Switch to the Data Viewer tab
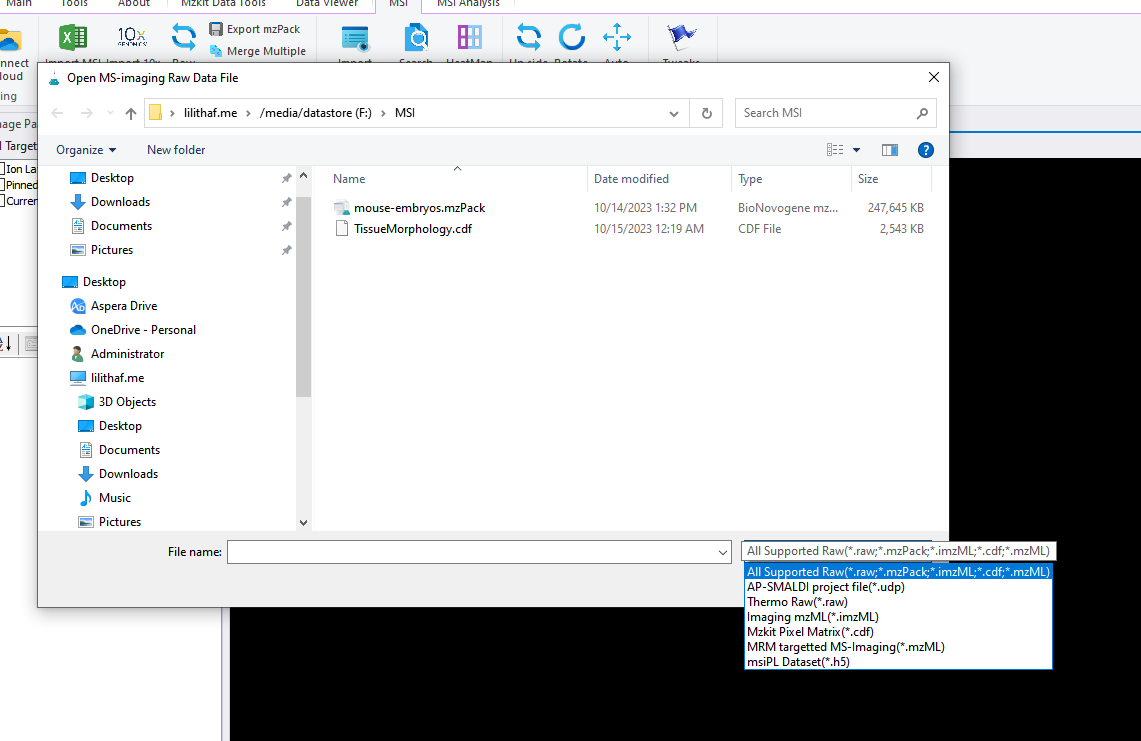1141x741 pixels. click(326, 4)
